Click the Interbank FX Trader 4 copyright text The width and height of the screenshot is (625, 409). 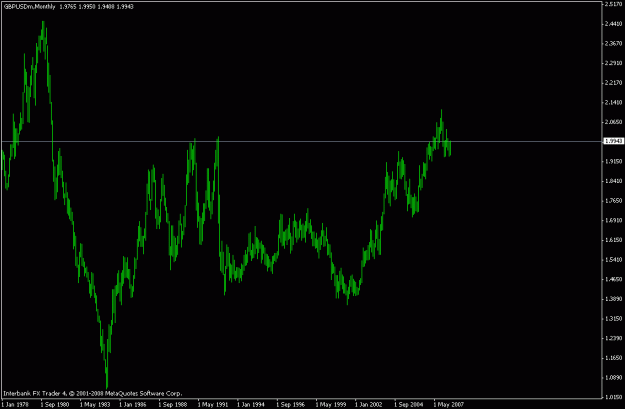[92, 393]
